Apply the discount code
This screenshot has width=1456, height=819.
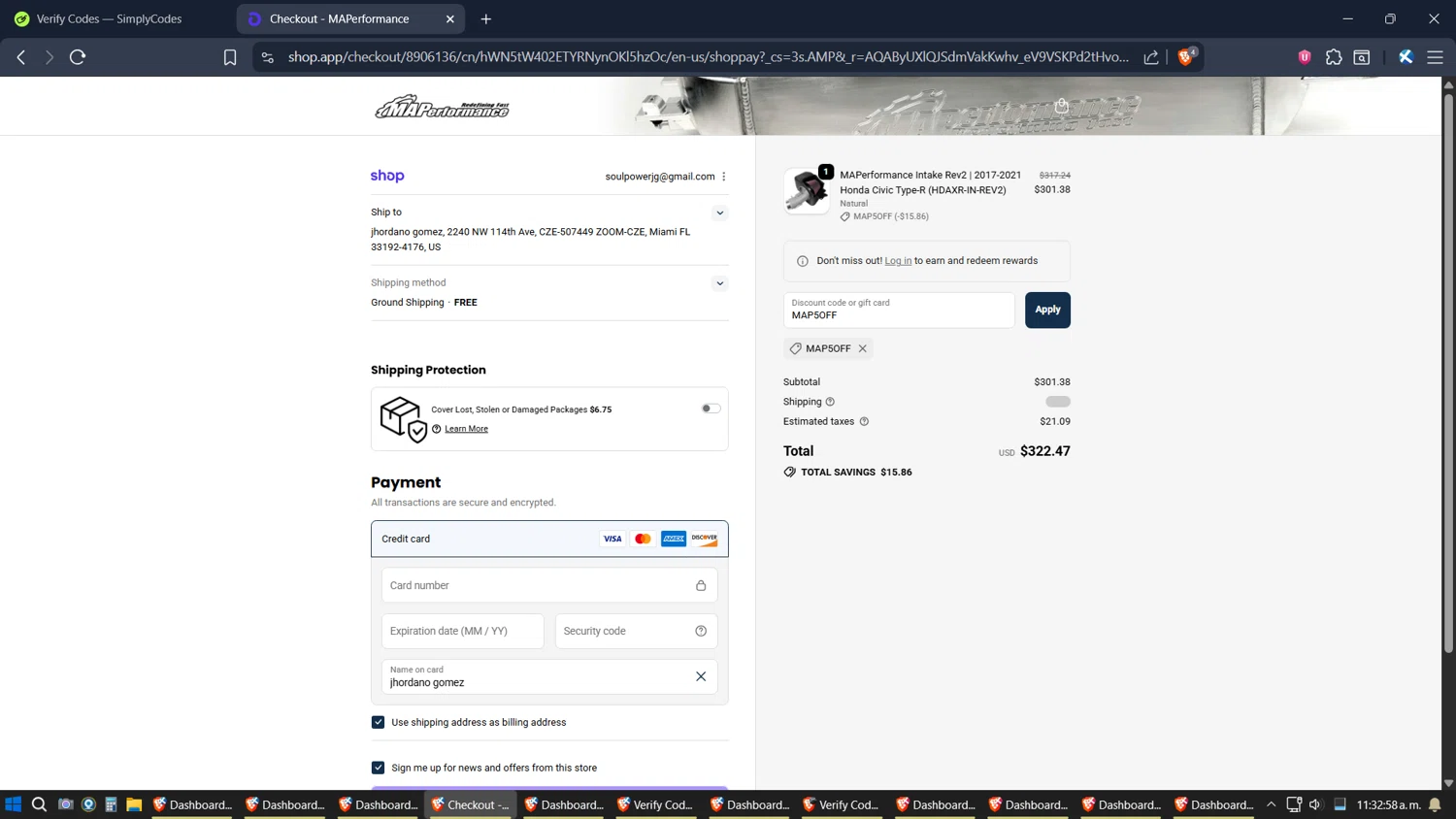1047,310
